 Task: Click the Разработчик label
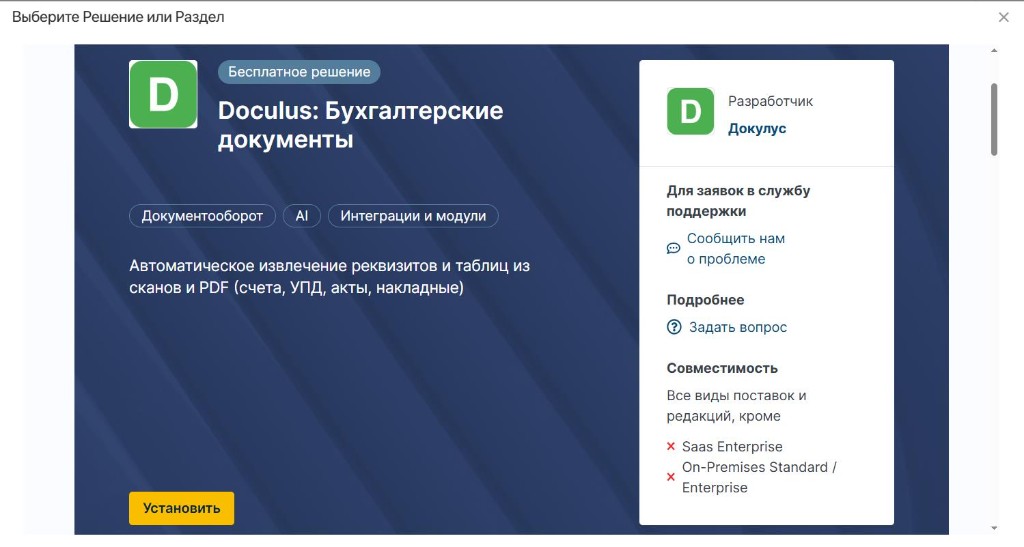tap(771, 101)
